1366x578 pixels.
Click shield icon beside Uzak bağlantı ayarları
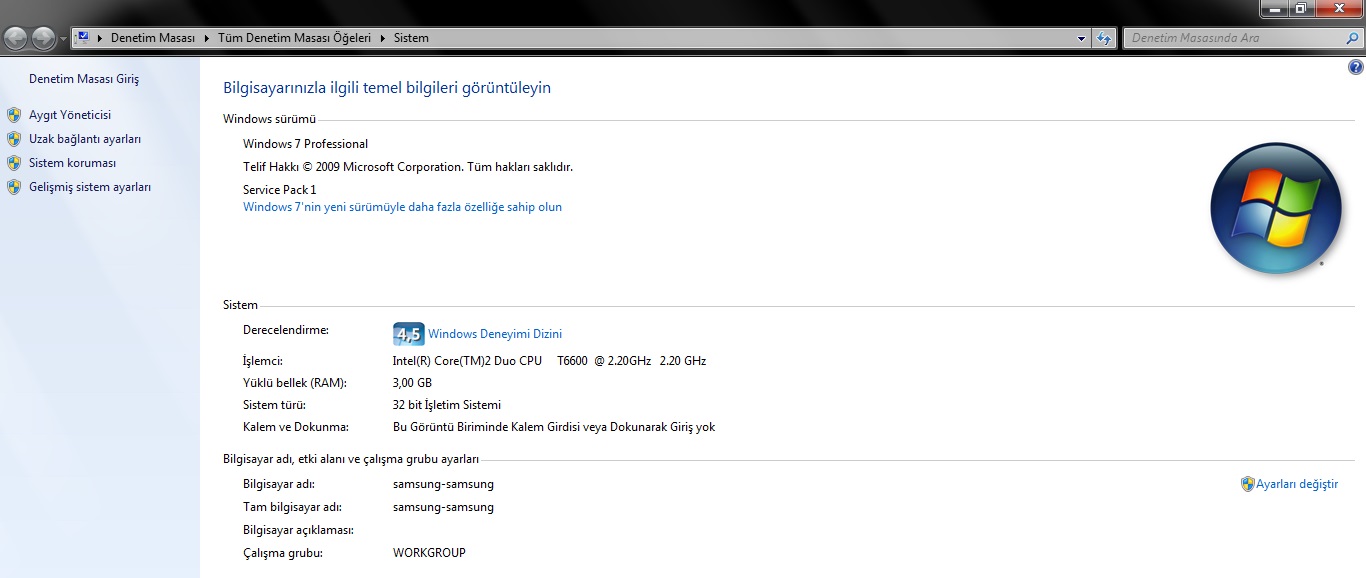[x=13, y=139]
